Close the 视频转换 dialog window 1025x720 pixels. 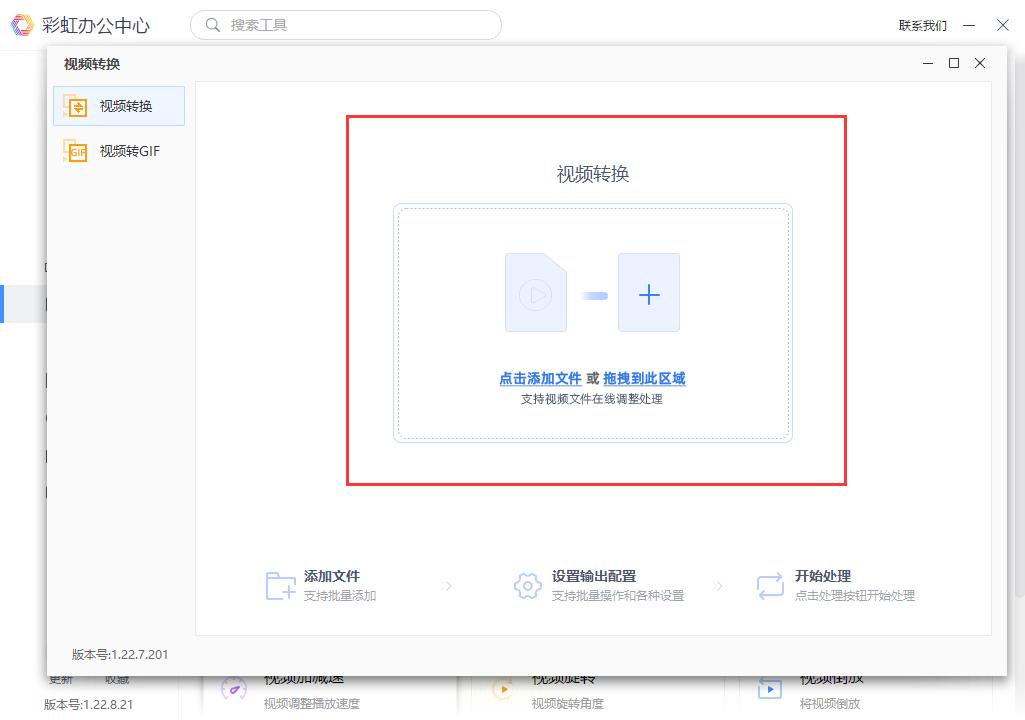pos(980,63)
